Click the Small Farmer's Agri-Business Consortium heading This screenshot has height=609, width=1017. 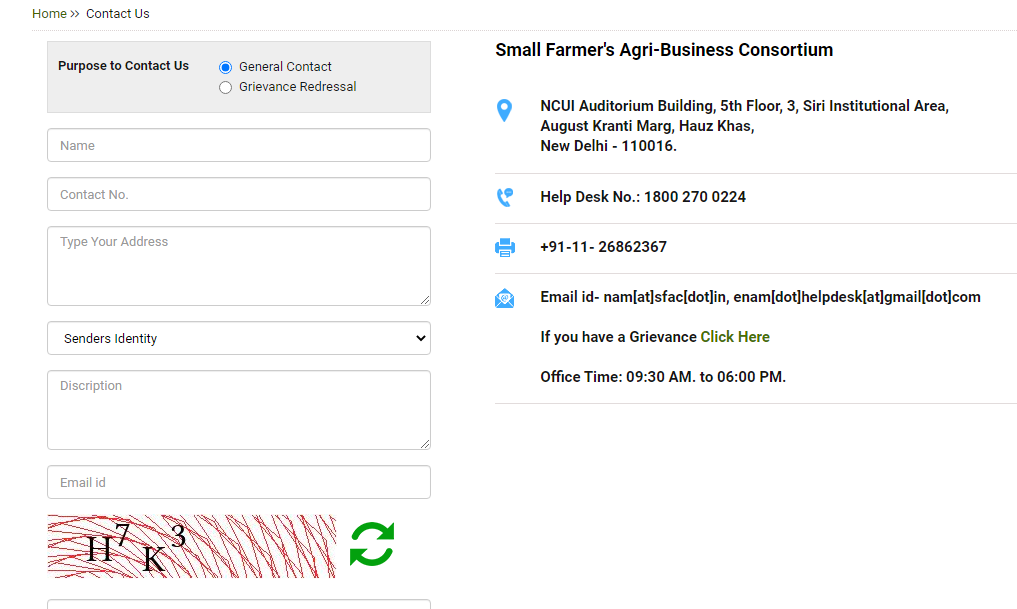click(x=664, y=50)
